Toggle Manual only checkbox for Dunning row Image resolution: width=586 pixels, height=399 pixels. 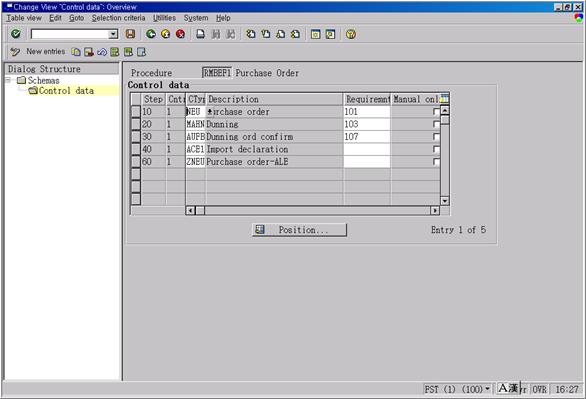click(436, 124)
